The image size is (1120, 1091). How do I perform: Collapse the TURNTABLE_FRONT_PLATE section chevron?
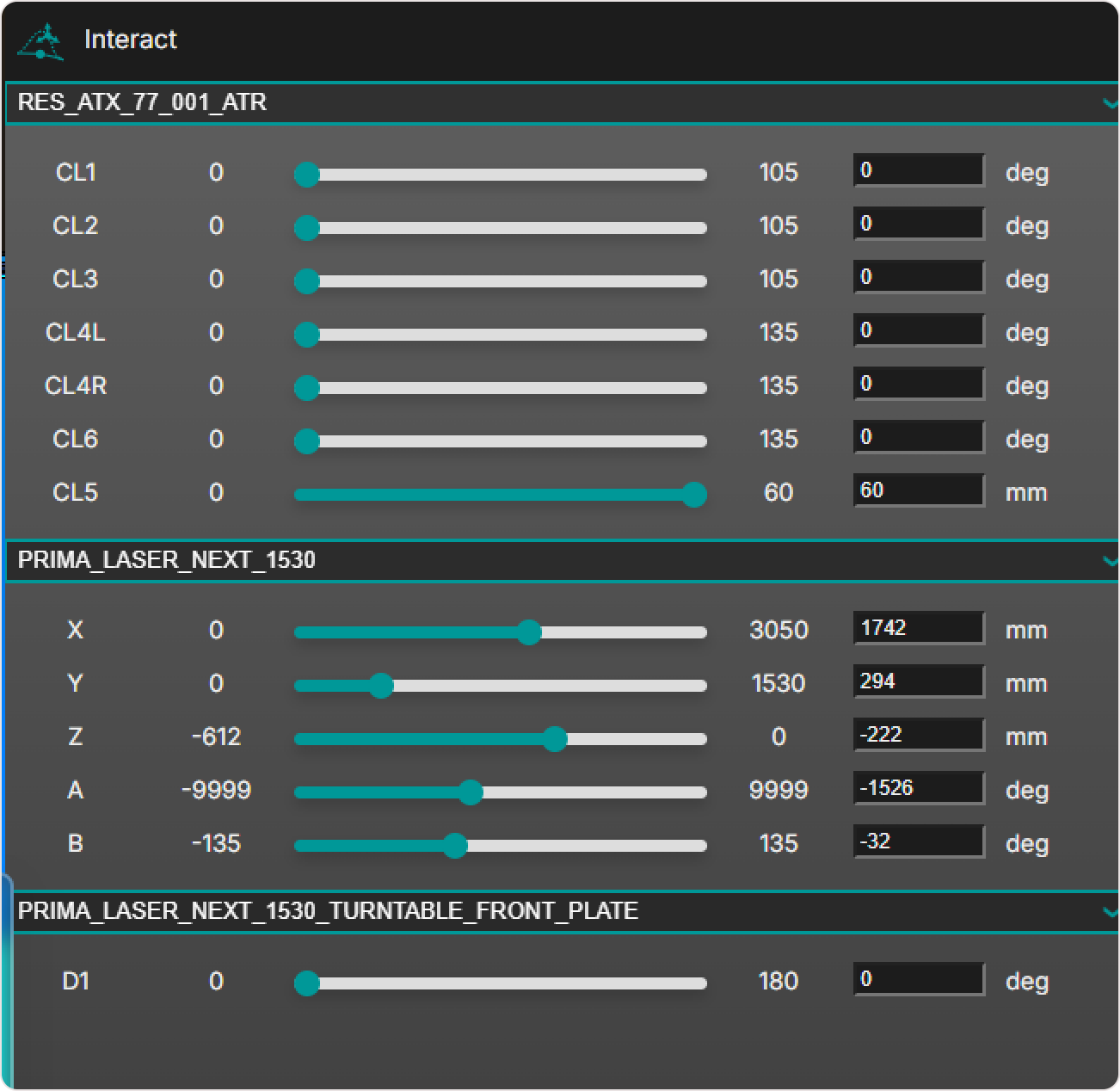click(1108, 911)
